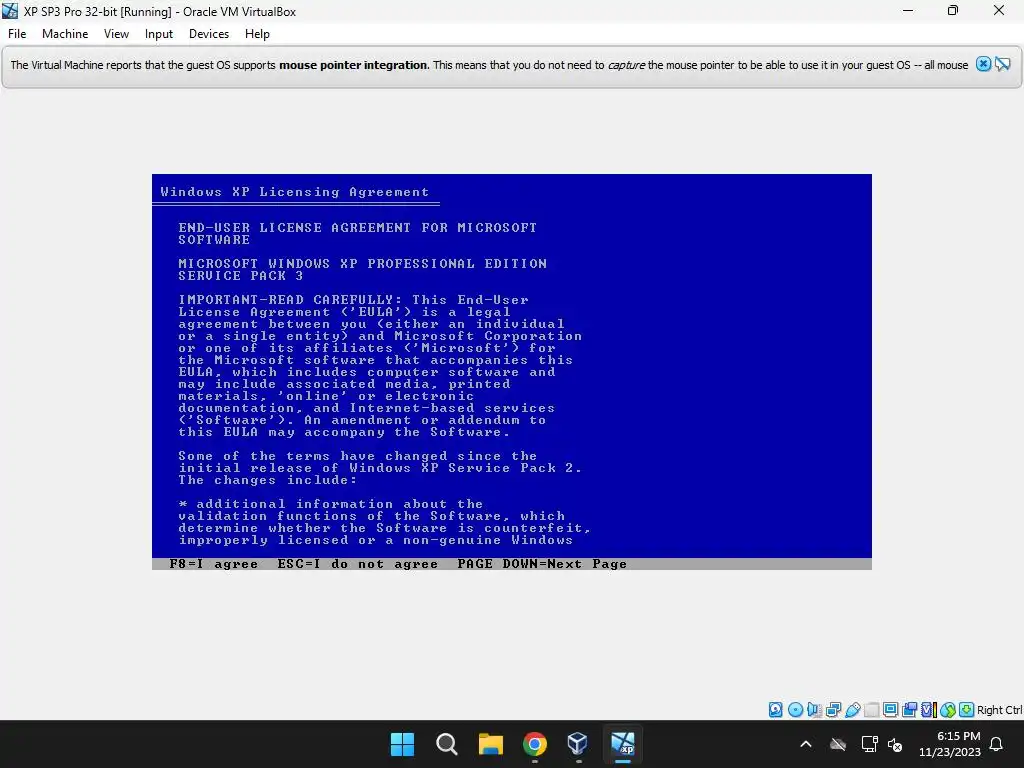Click the OneDrive tray icon
This screenshot has height=768, width=1024.
pyautogui.click(x=838, y=744)
